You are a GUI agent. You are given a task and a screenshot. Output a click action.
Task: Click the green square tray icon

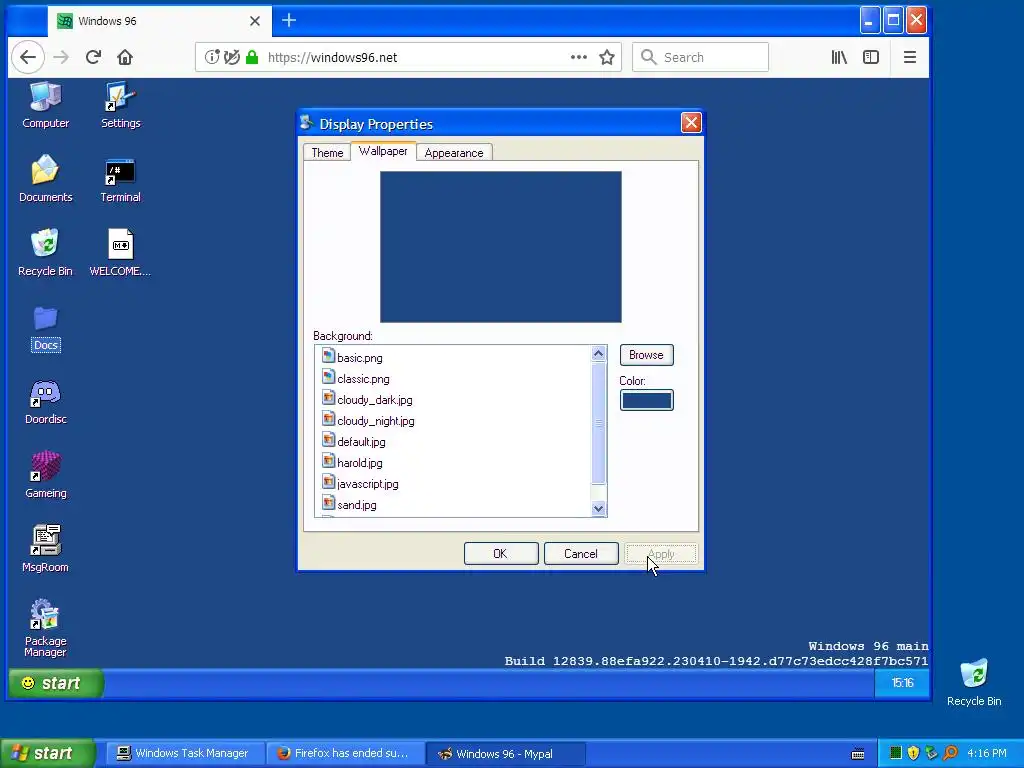coord(895,754)
